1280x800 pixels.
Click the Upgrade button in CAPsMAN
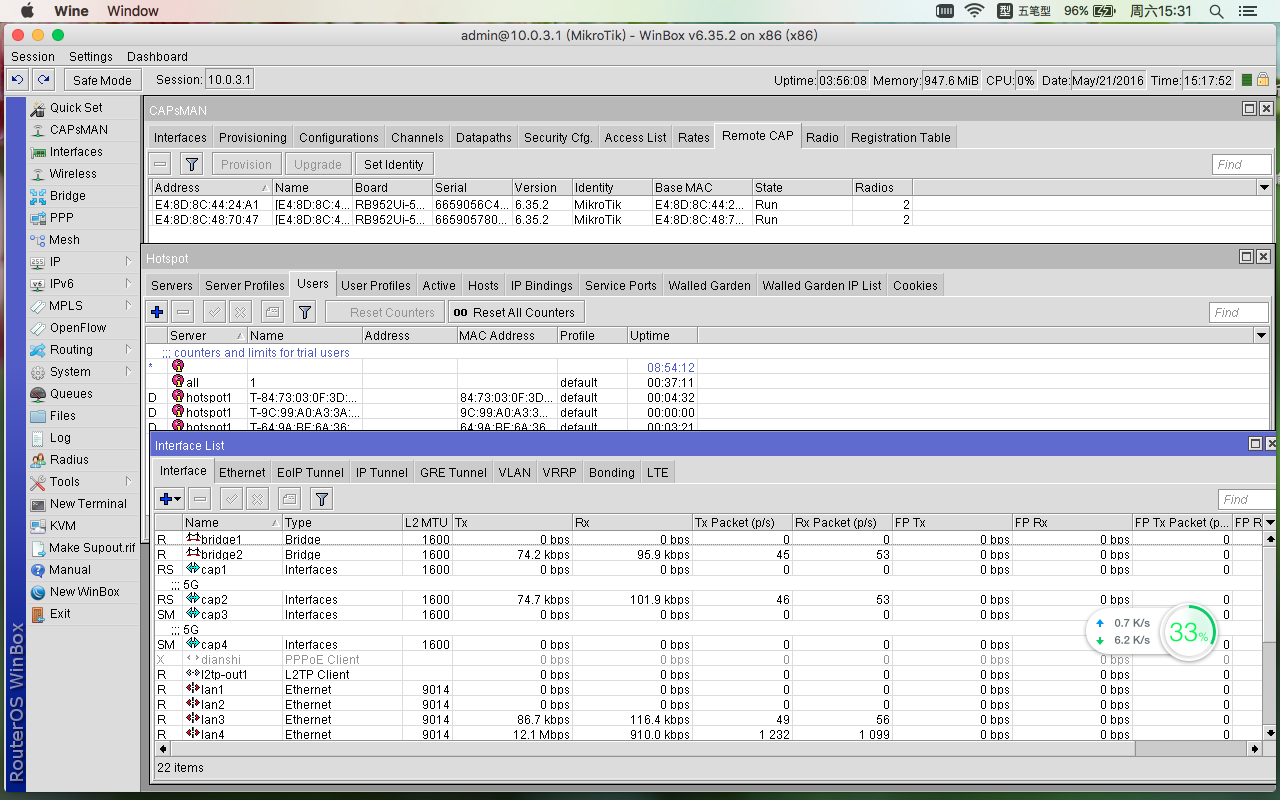tap(318, 164)
